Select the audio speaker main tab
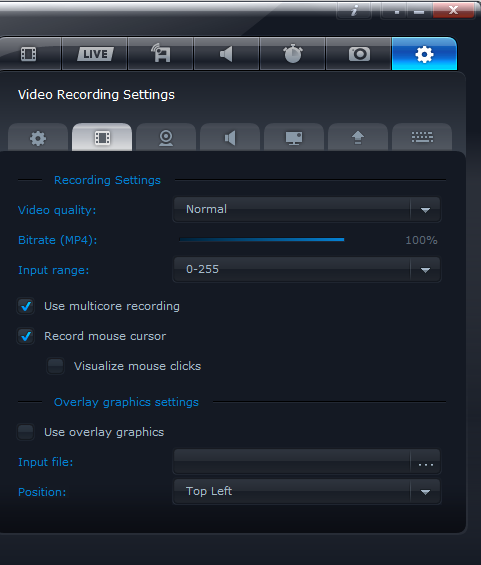Image resolution: width=481 pixels, height=565 pixels. pyautogui.click(x=227, y=54)
